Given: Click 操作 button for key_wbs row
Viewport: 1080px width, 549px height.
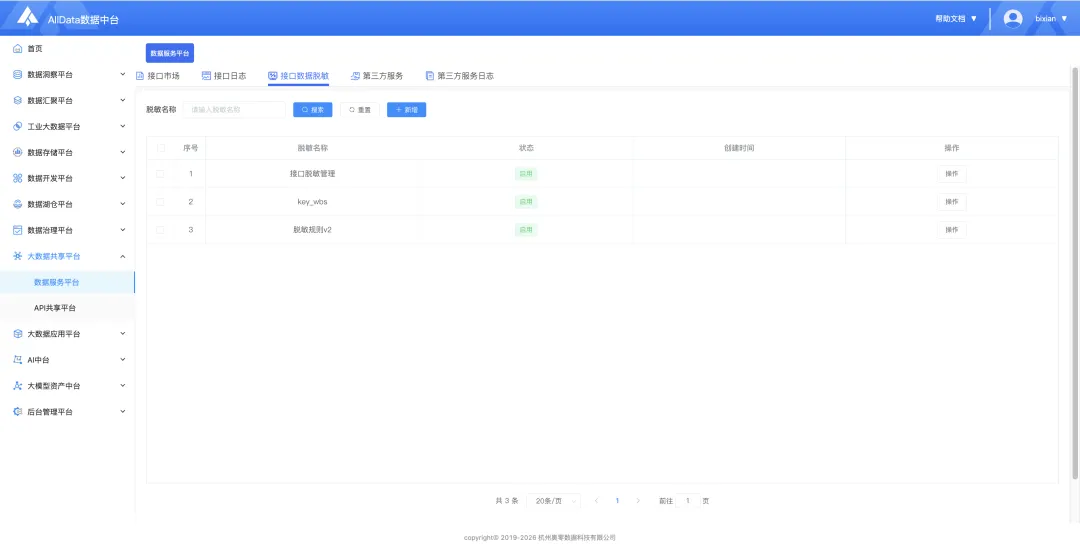Looking at the screenshot, I should [x=951, y=202].
